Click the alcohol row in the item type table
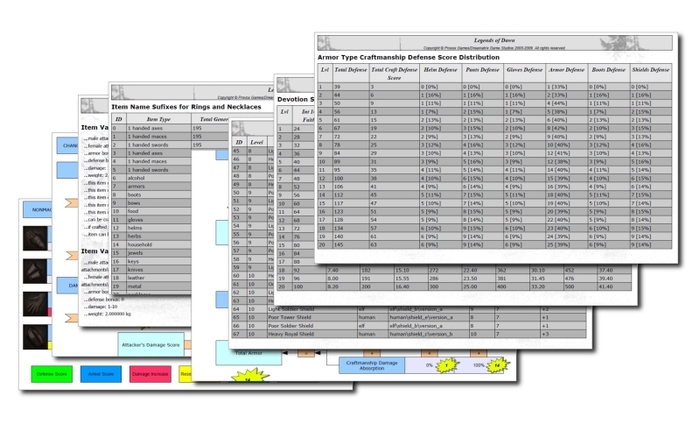 tap(152, 178)
